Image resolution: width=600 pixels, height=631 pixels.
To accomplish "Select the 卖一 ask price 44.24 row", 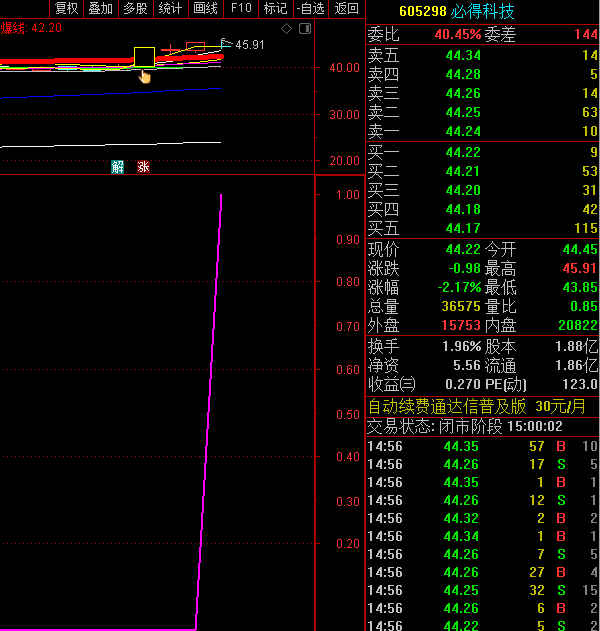I will 482,131.
